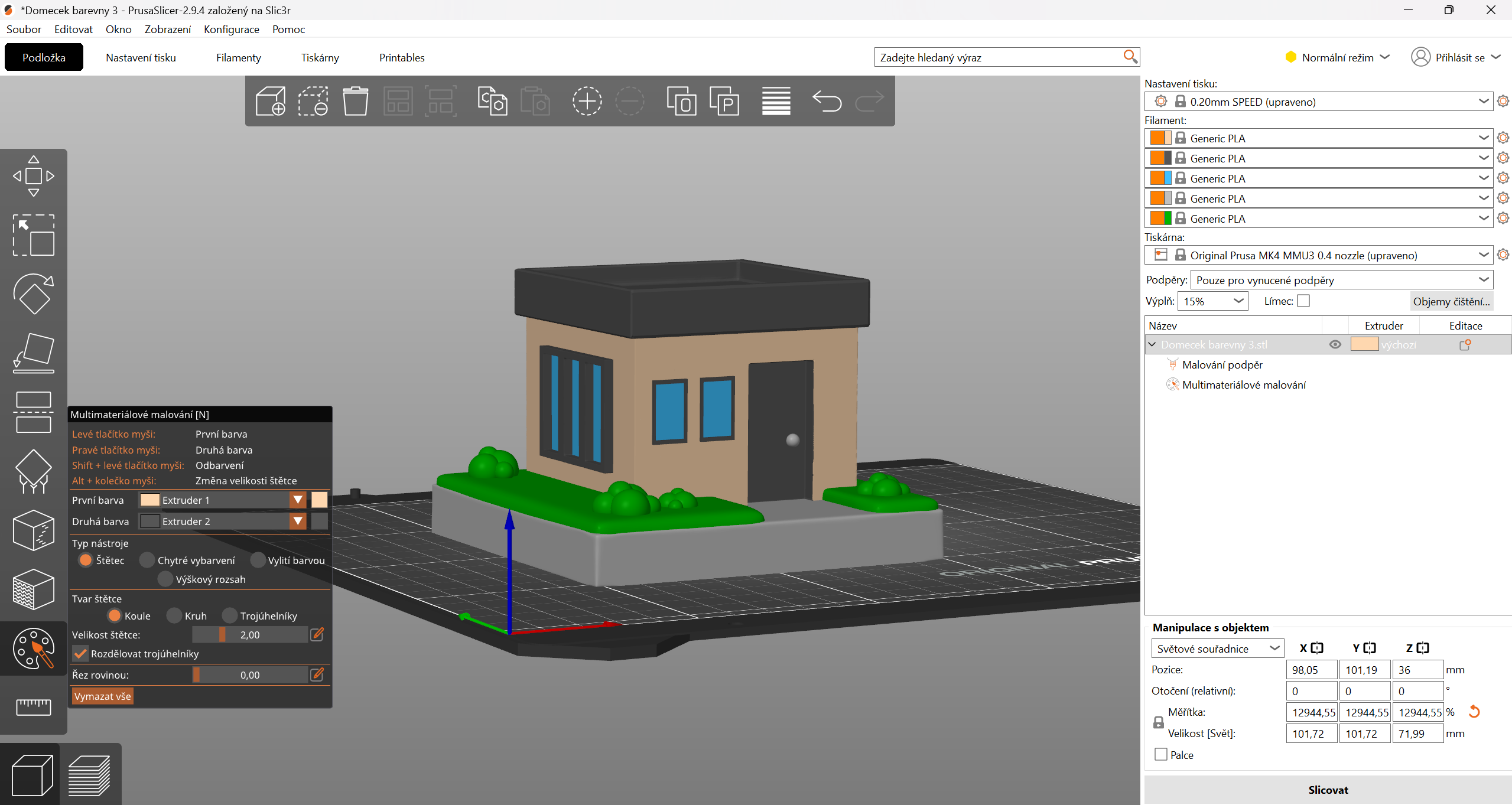Open the Cut tool in the left toolbar
The height and width of the screenshot is (805, 1512).
point(34,412)
